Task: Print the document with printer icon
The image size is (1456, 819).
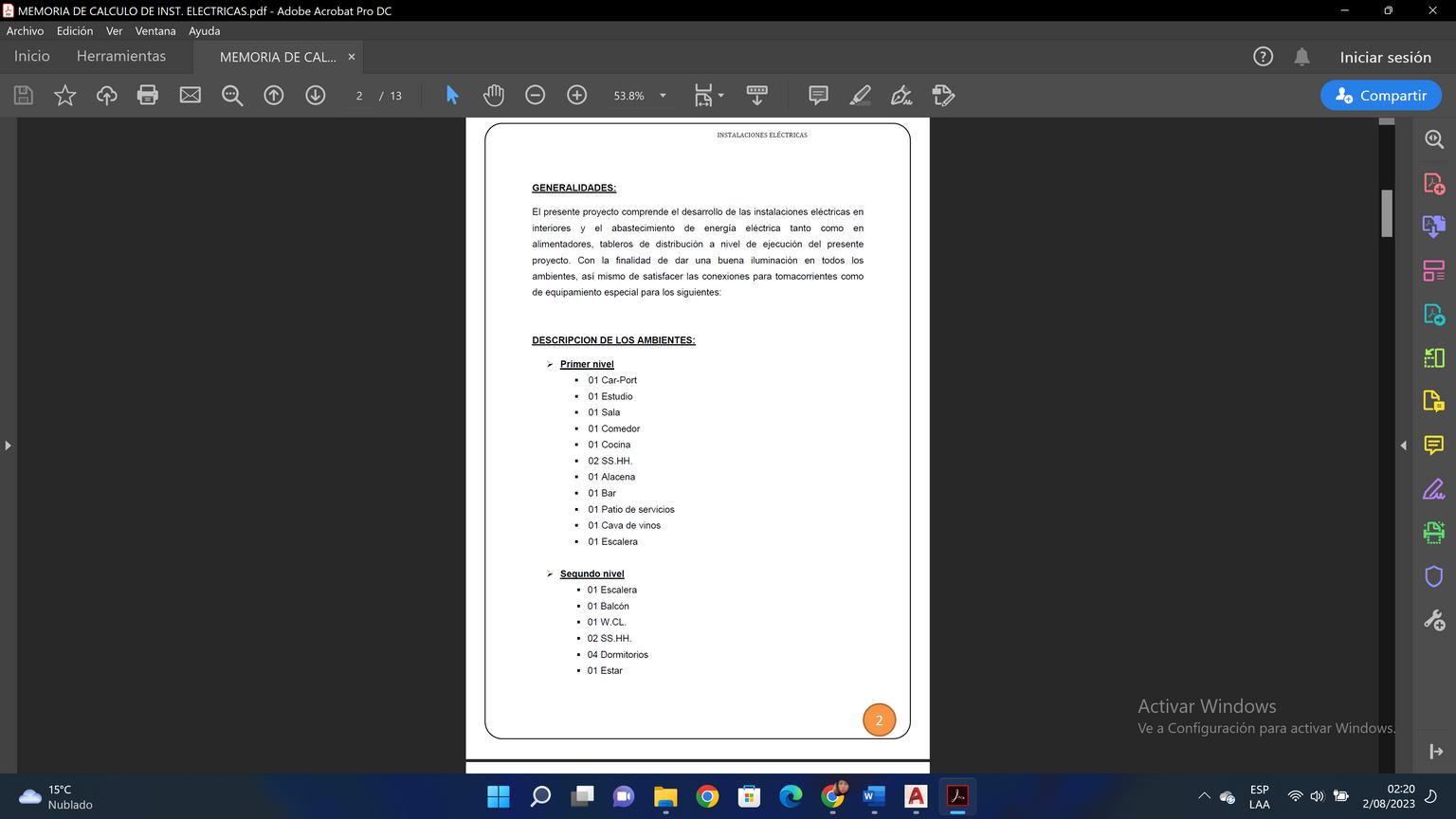Action: point(148,95)
